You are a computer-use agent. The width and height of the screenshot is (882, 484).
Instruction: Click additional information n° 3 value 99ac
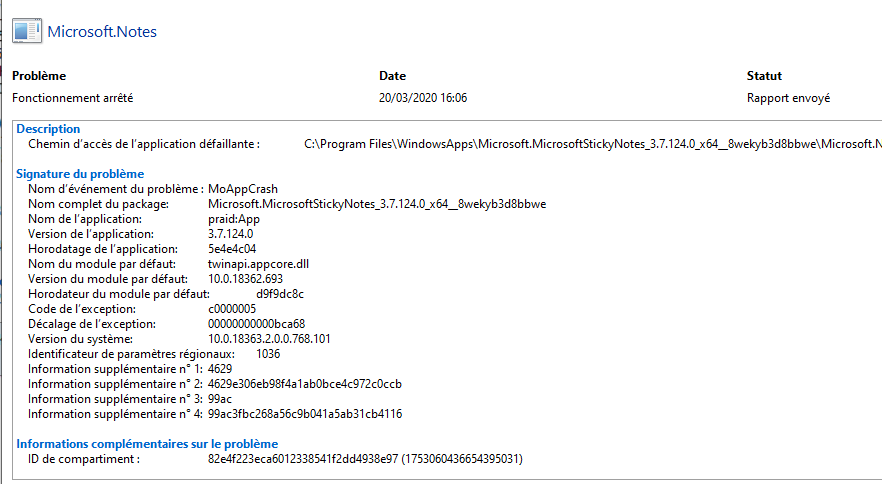click(x=220, y=399)
